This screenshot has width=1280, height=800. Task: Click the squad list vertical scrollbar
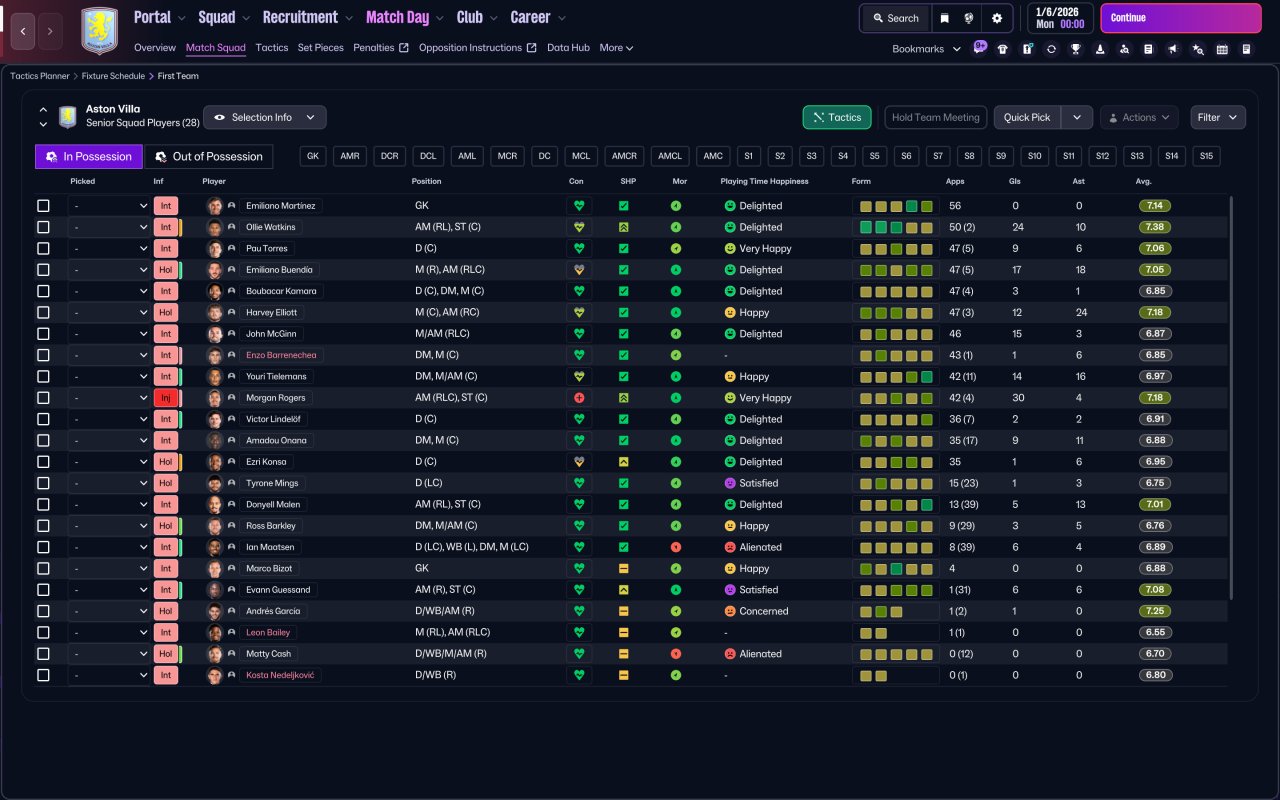pyautogui.click(x=1231, y=398)
